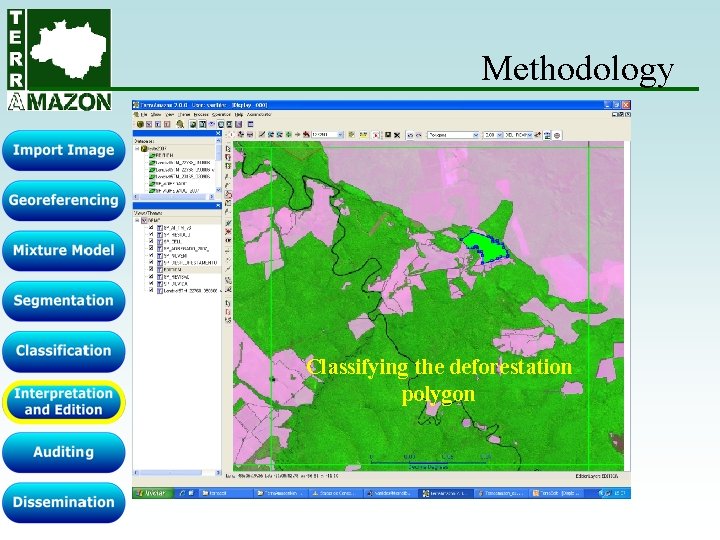The height and width of the screenshot is (540, 720).
Task: Open the Process menu
Action: tap(201, 114)
